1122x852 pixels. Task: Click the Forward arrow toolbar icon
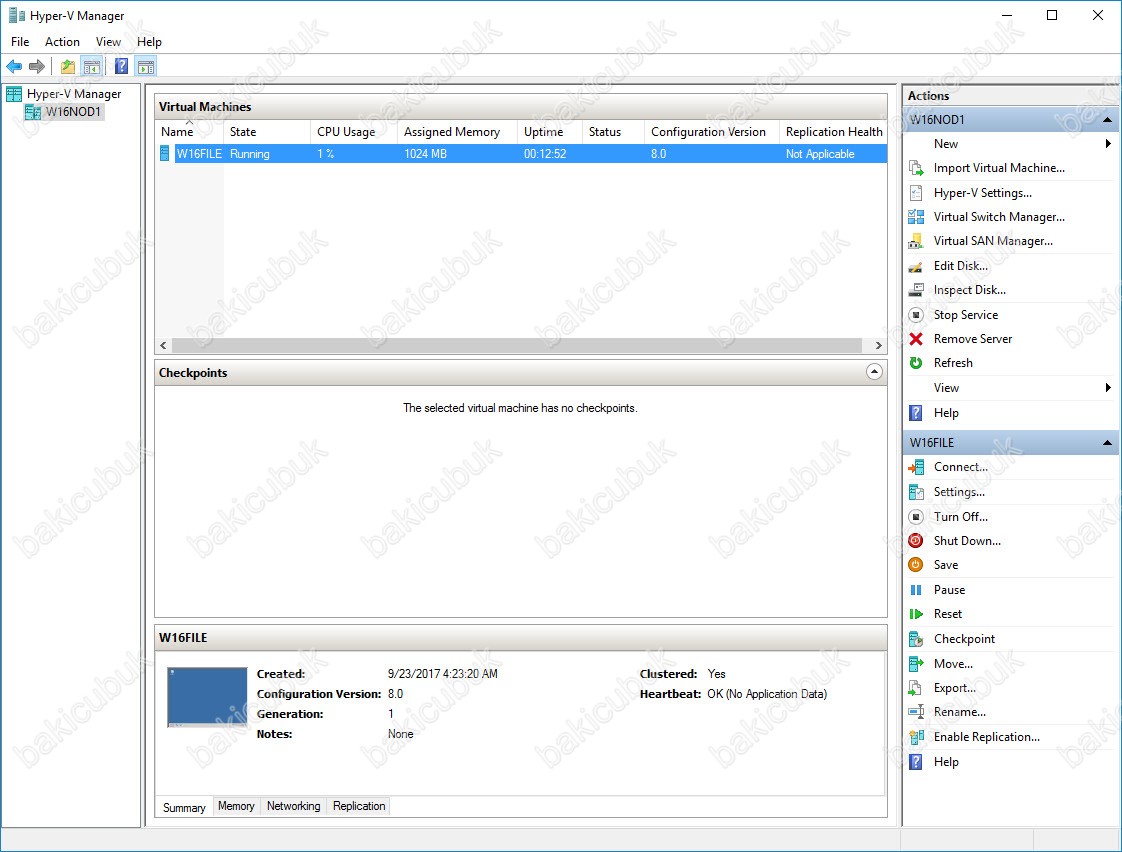tap(36, 67)
